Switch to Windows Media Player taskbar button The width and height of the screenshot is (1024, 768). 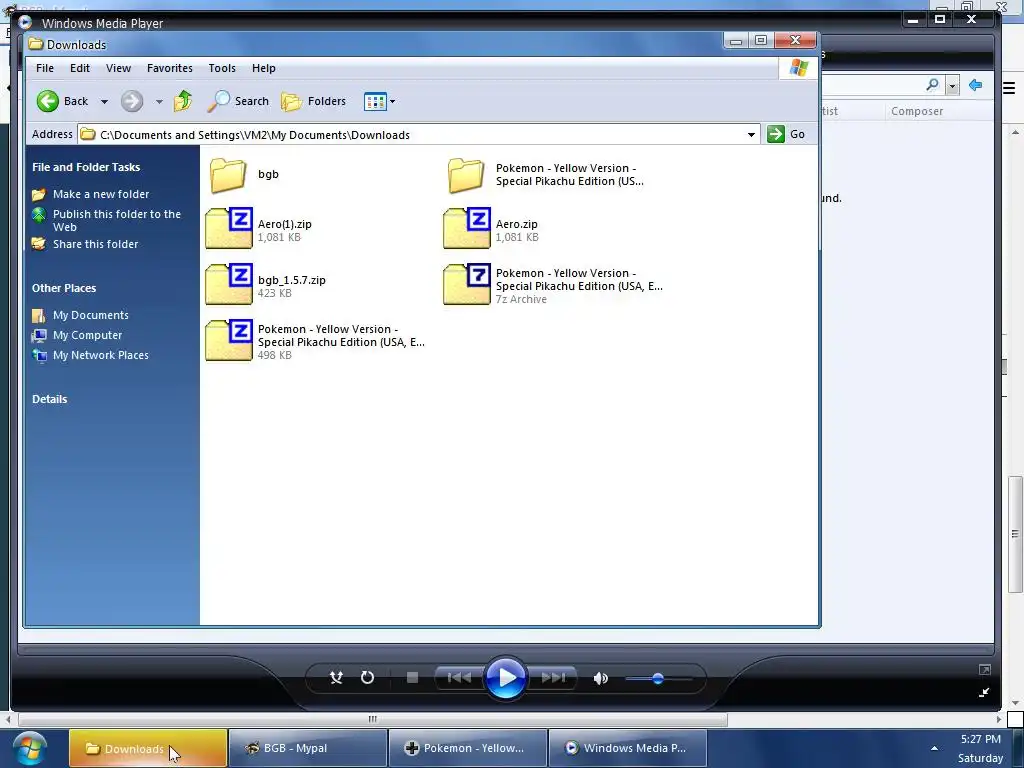tap(628, 748)
